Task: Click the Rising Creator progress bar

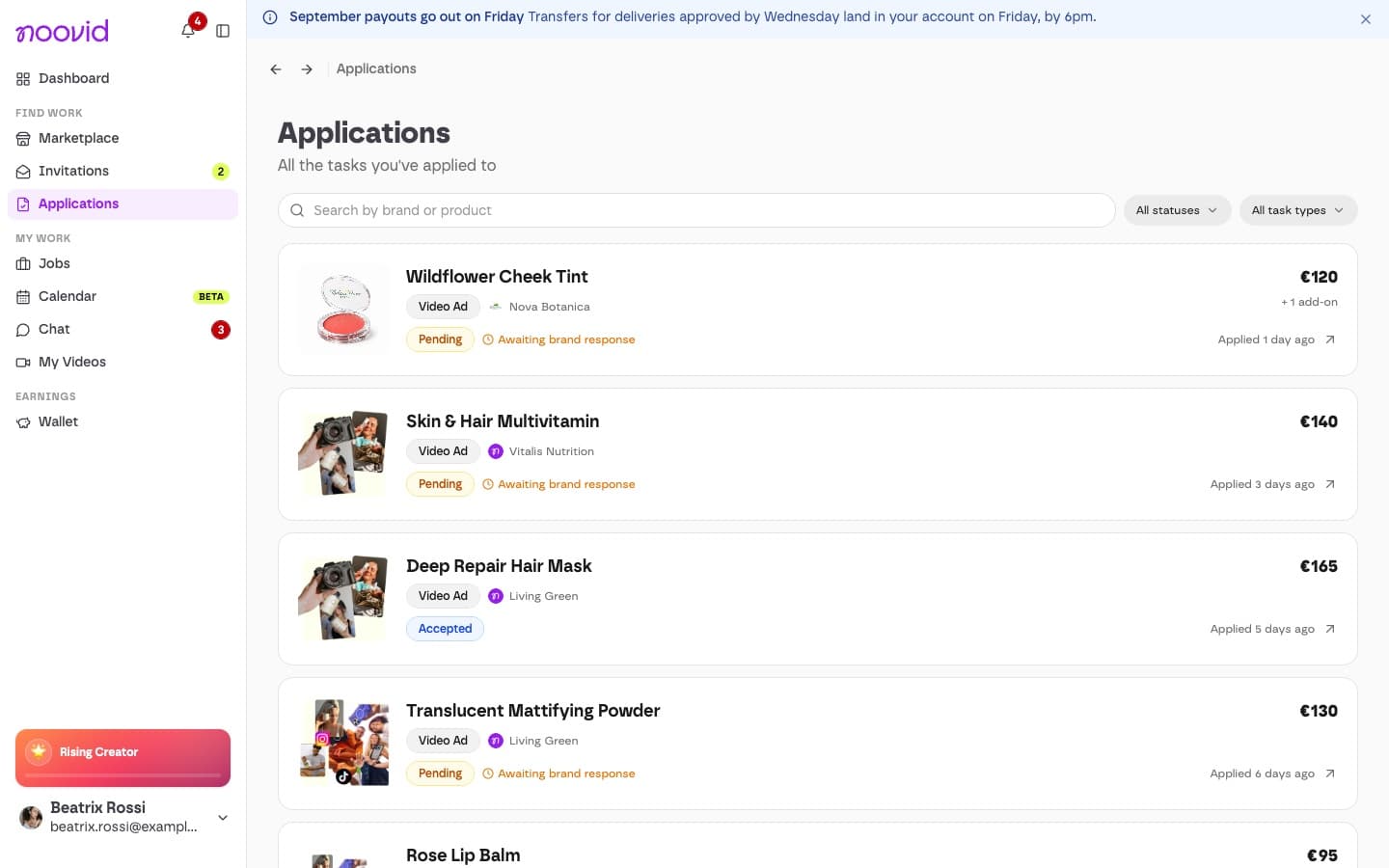Action: [123, 774]
